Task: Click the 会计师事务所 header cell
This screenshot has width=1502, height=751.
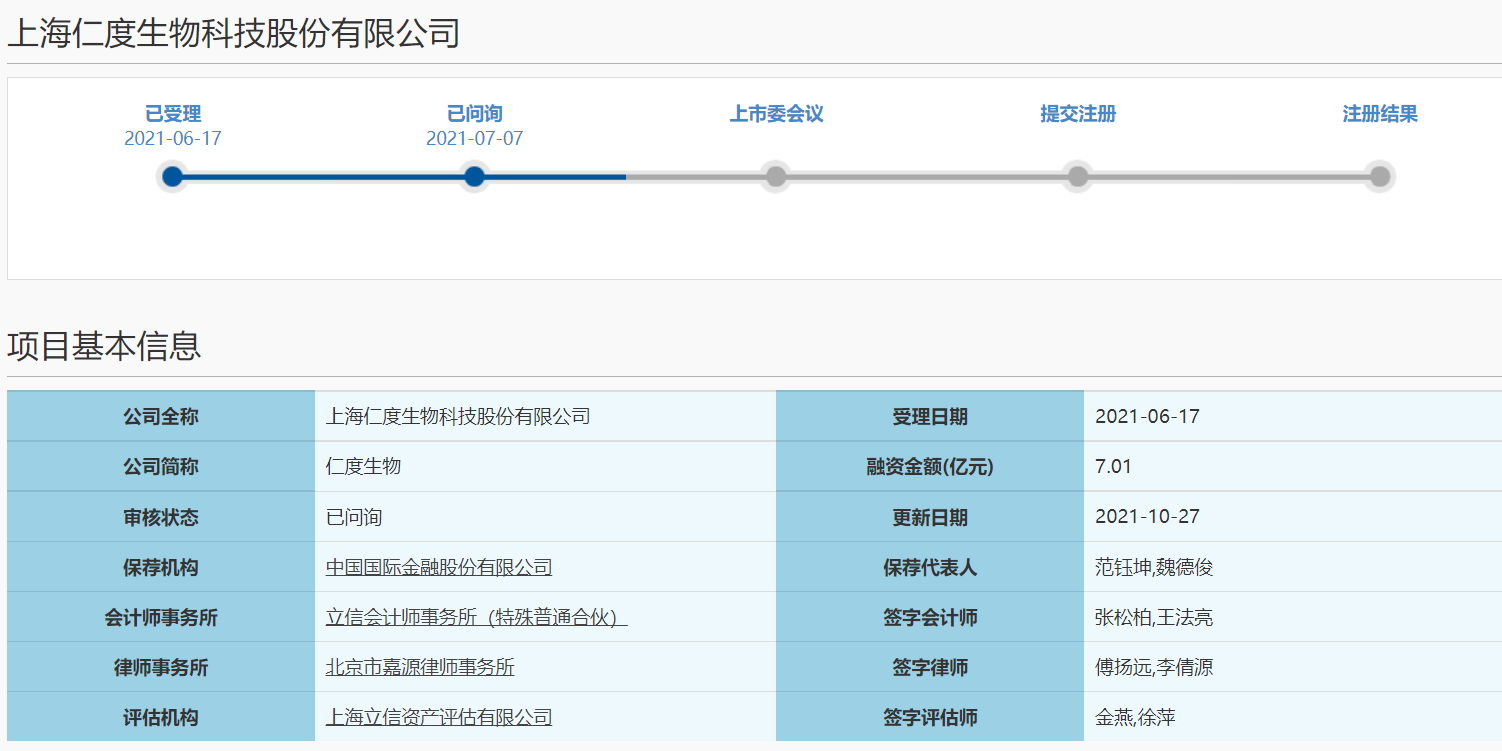Action: coord(161,616)
